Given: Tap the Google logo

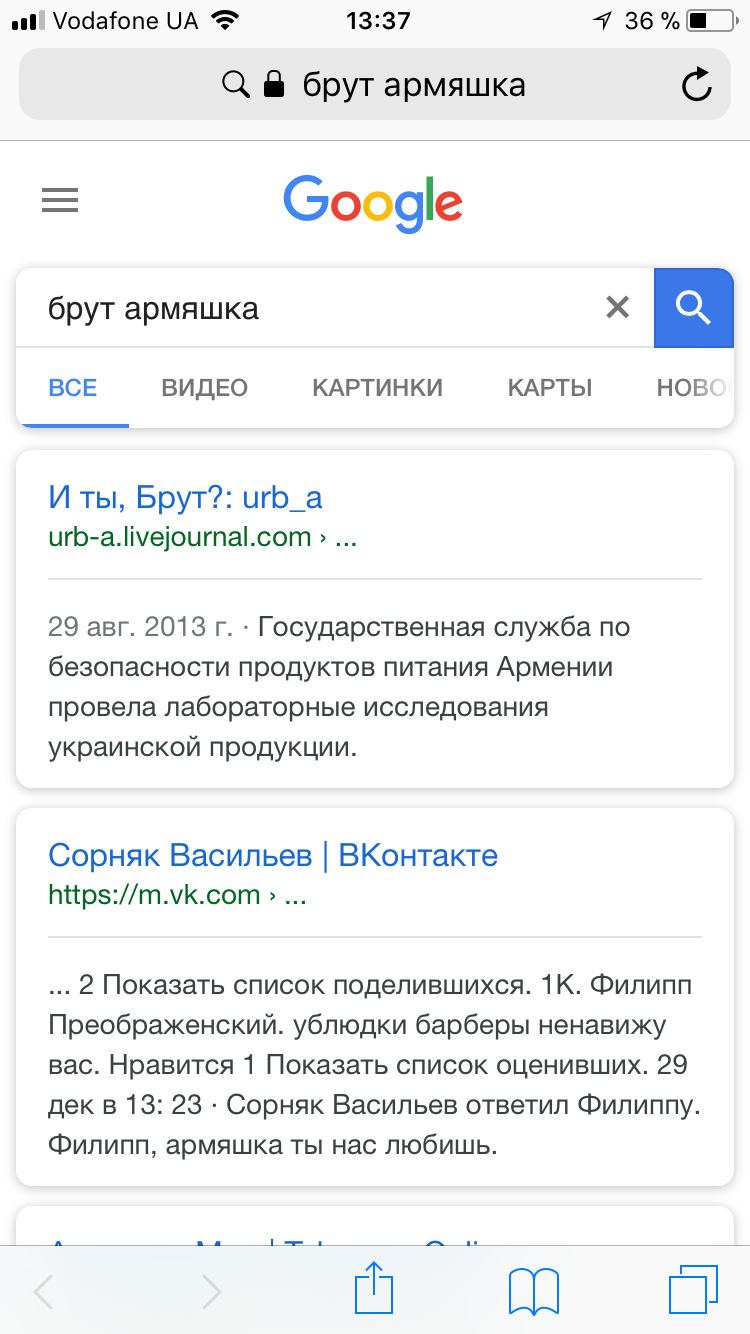Looking at the screenshot, I should coord(373,202).
